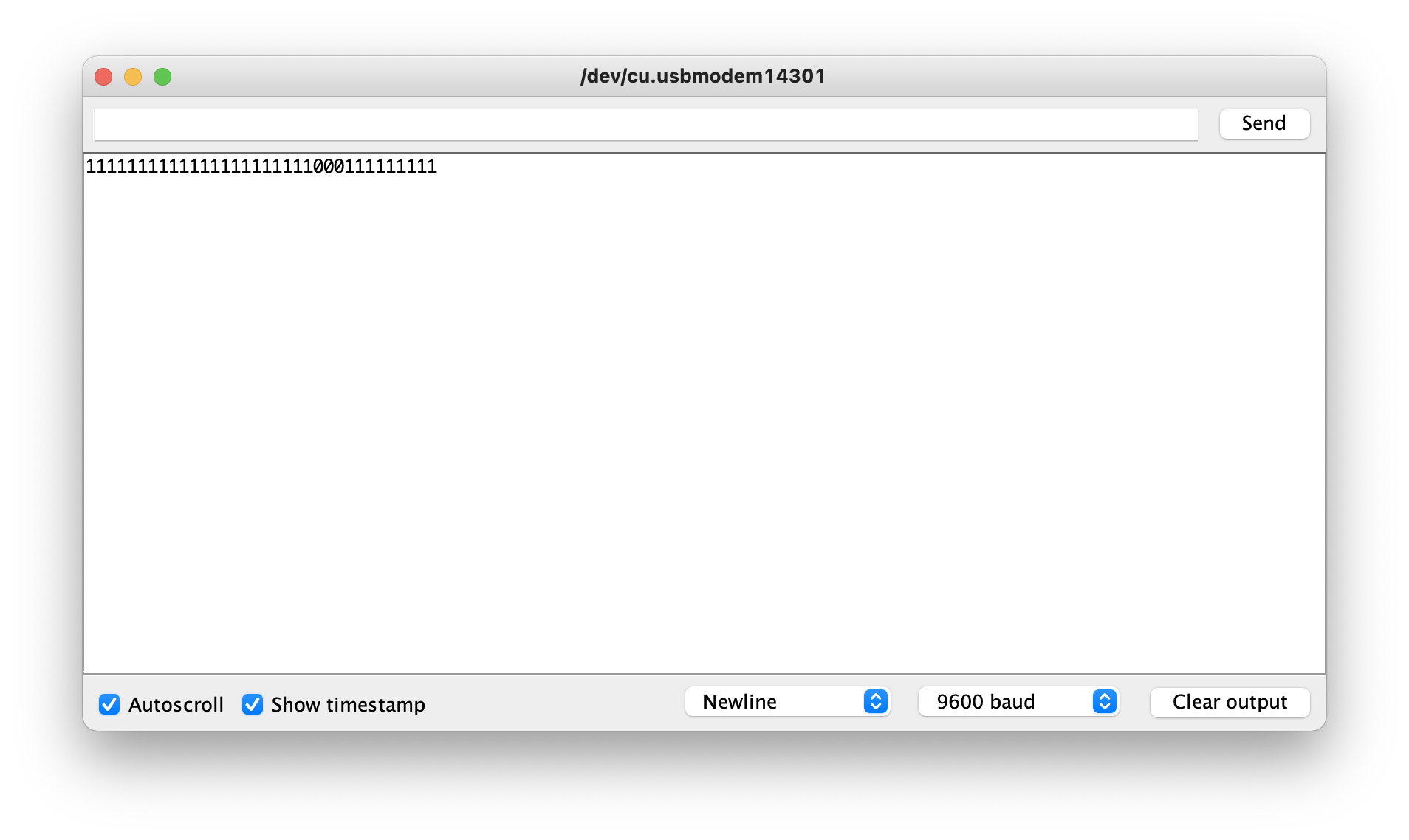
Task: Click the Autoscroll checkmark icon
Action: [x=109, y=704]
